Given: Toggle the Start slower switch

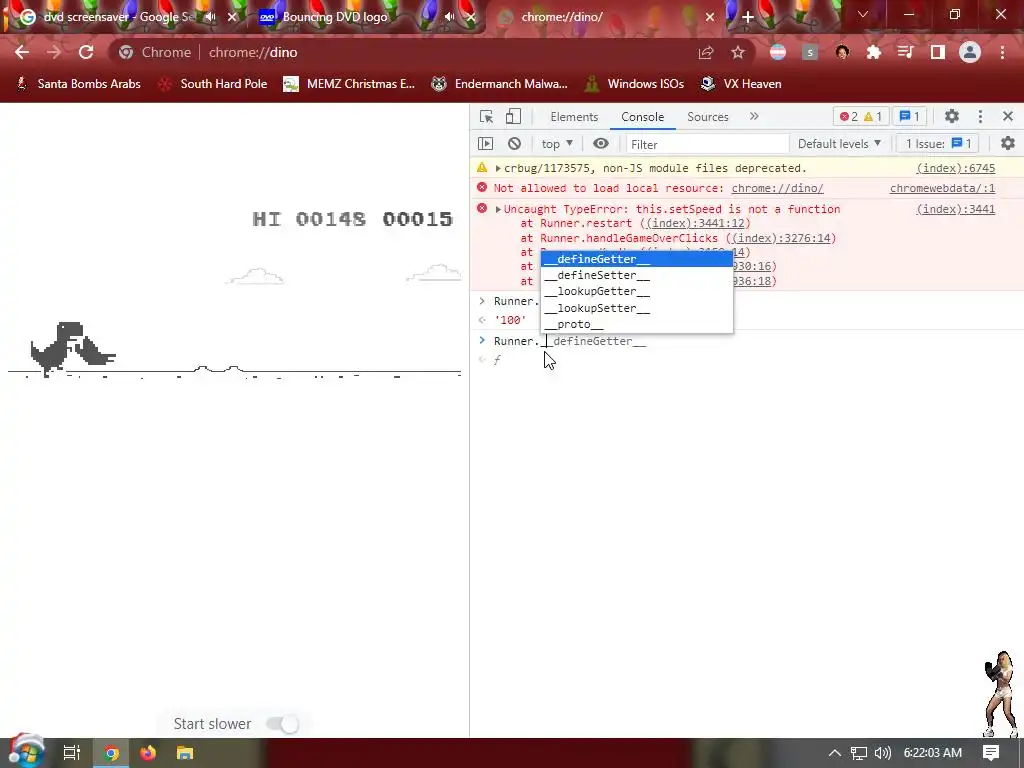Looking at the screenshot, I should coord(283,724).
